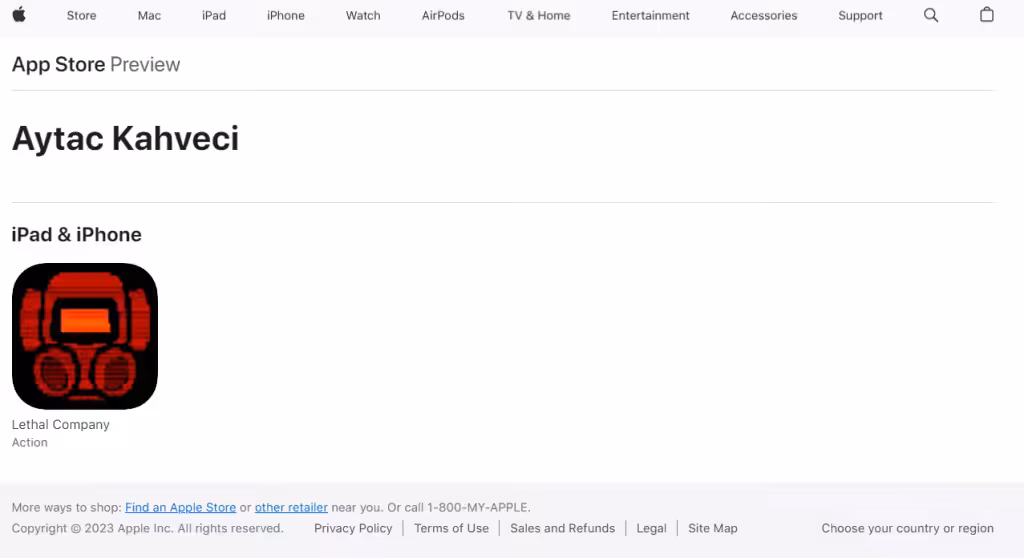This screenshot has height=558, width=1024.
Task: Click the Lethal Company app title
Action: [x=61, y=425]
